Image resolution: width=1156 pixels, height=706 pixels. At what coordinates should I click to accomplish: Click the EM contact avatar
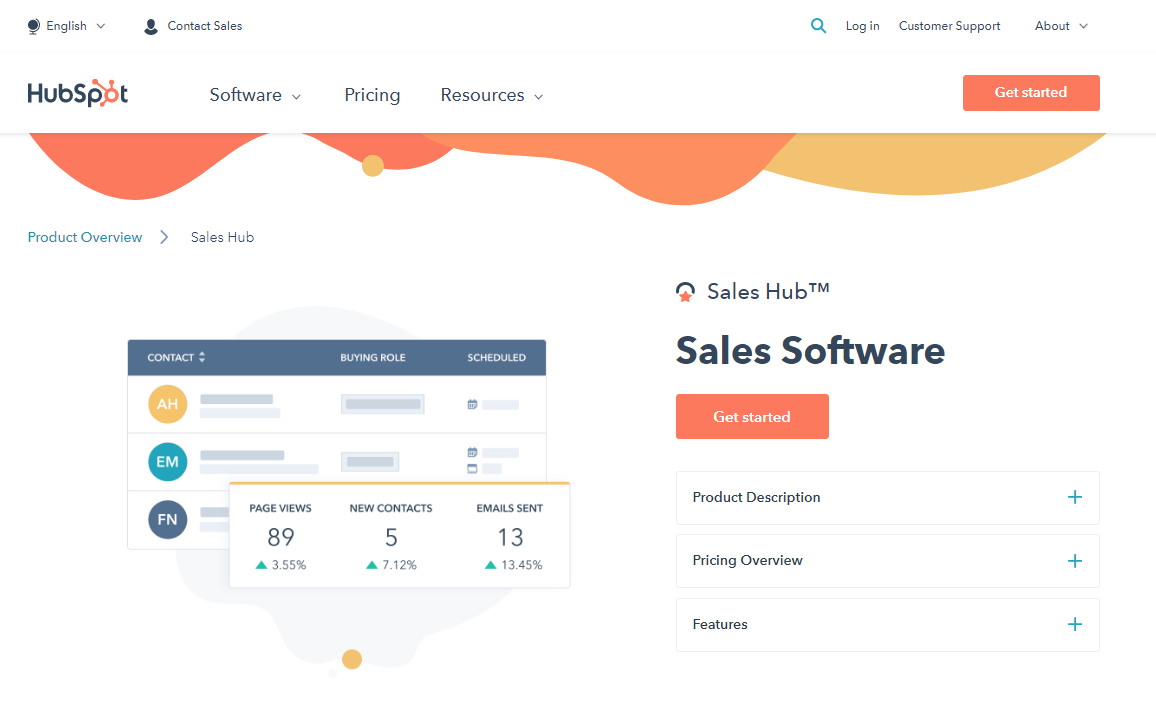pos(167,461)
